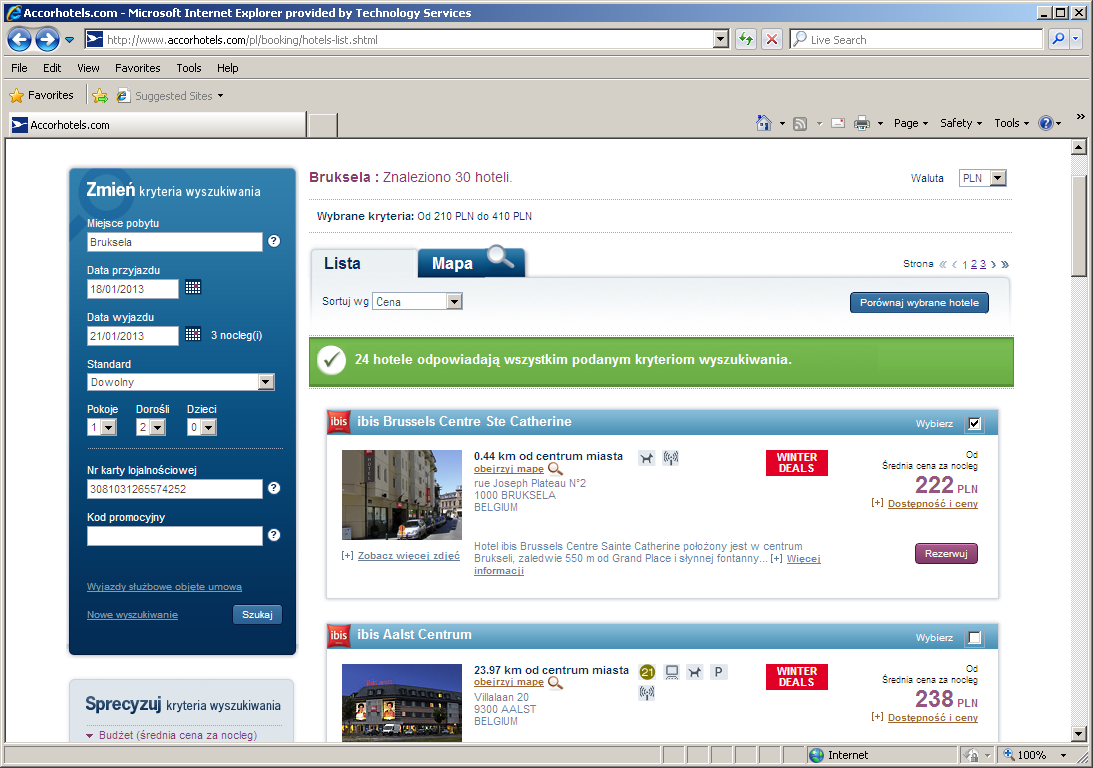Click Więcej informacji link for ibis Brussels
Screen dimensions: 1093x768
pos(804,558)
